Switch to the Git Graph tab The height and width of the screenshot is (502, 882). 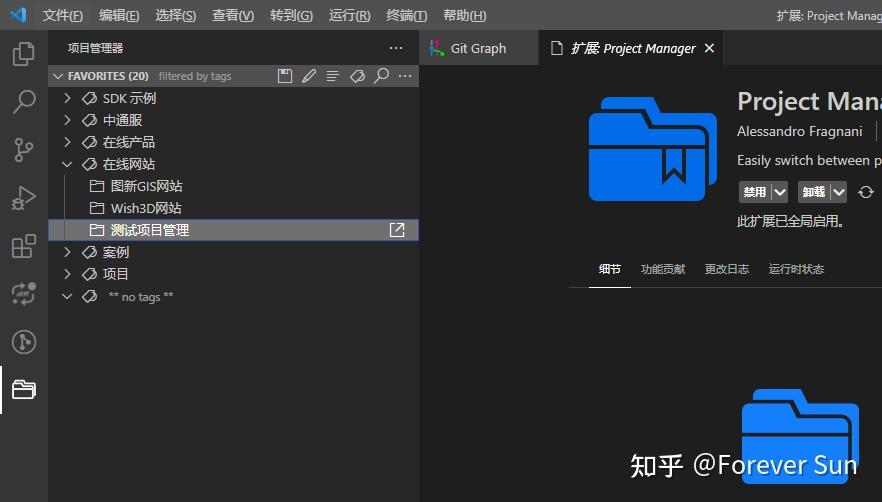click(478, 48)
